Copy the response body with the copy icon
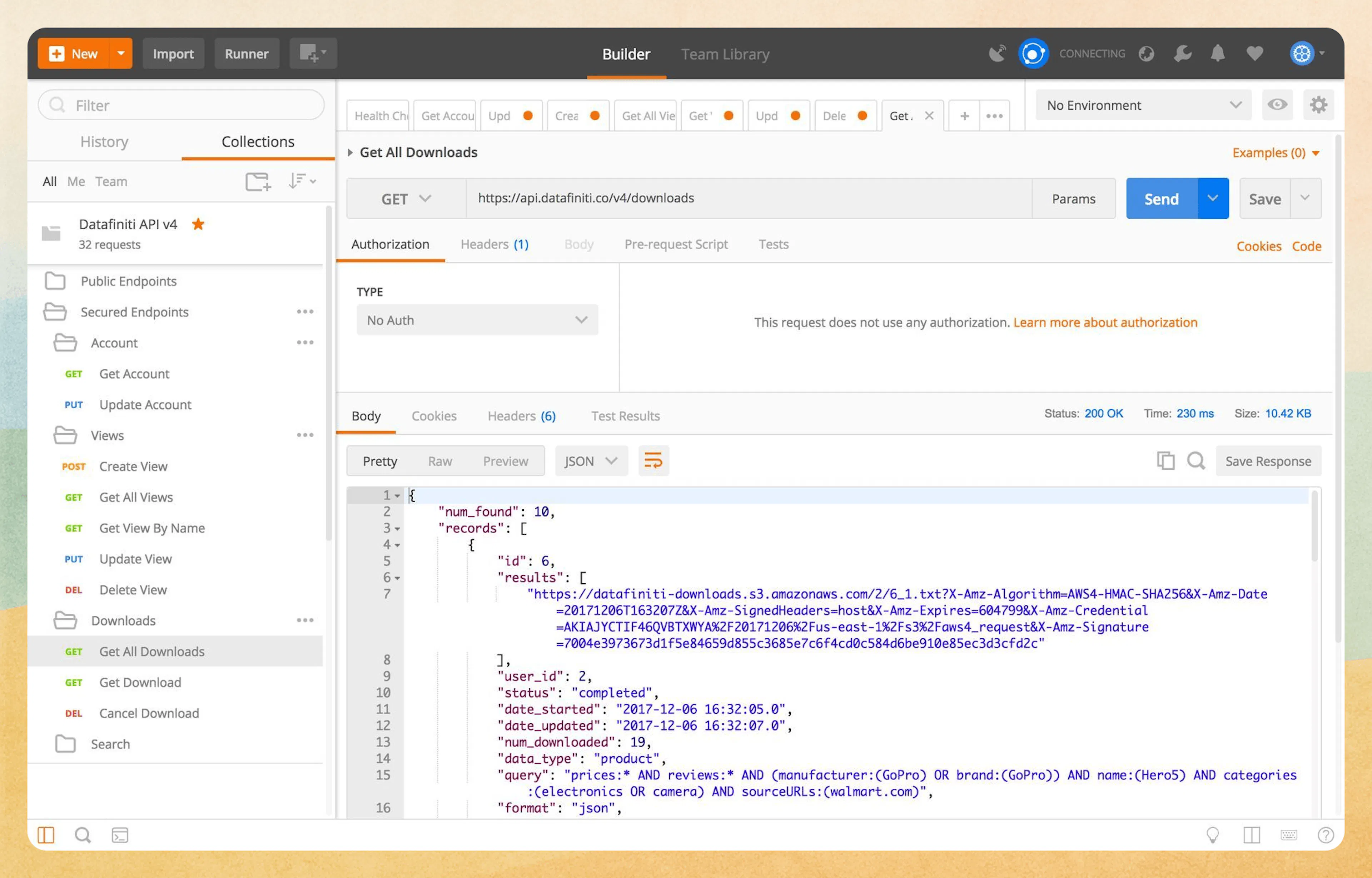The image size is (1372, 878). (1165, 461)
